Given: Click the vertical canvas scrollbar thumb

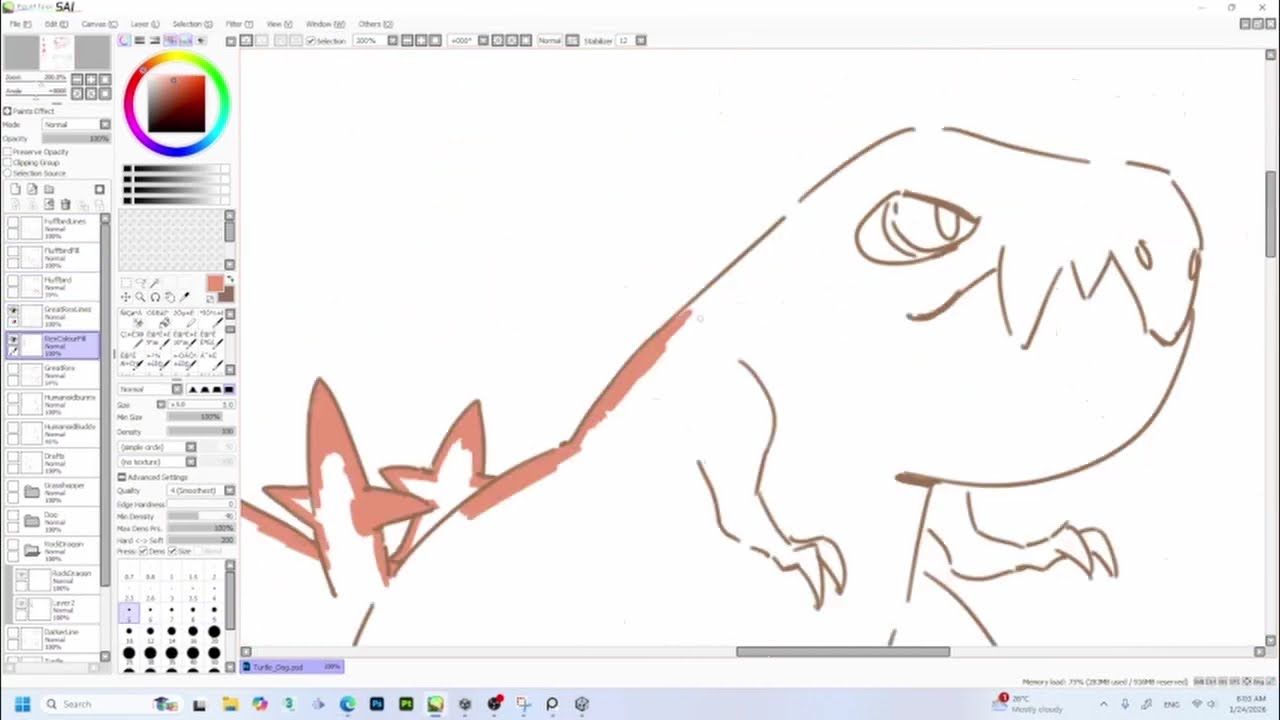Looking at the screenshot, I should [x=1271, y=213].
